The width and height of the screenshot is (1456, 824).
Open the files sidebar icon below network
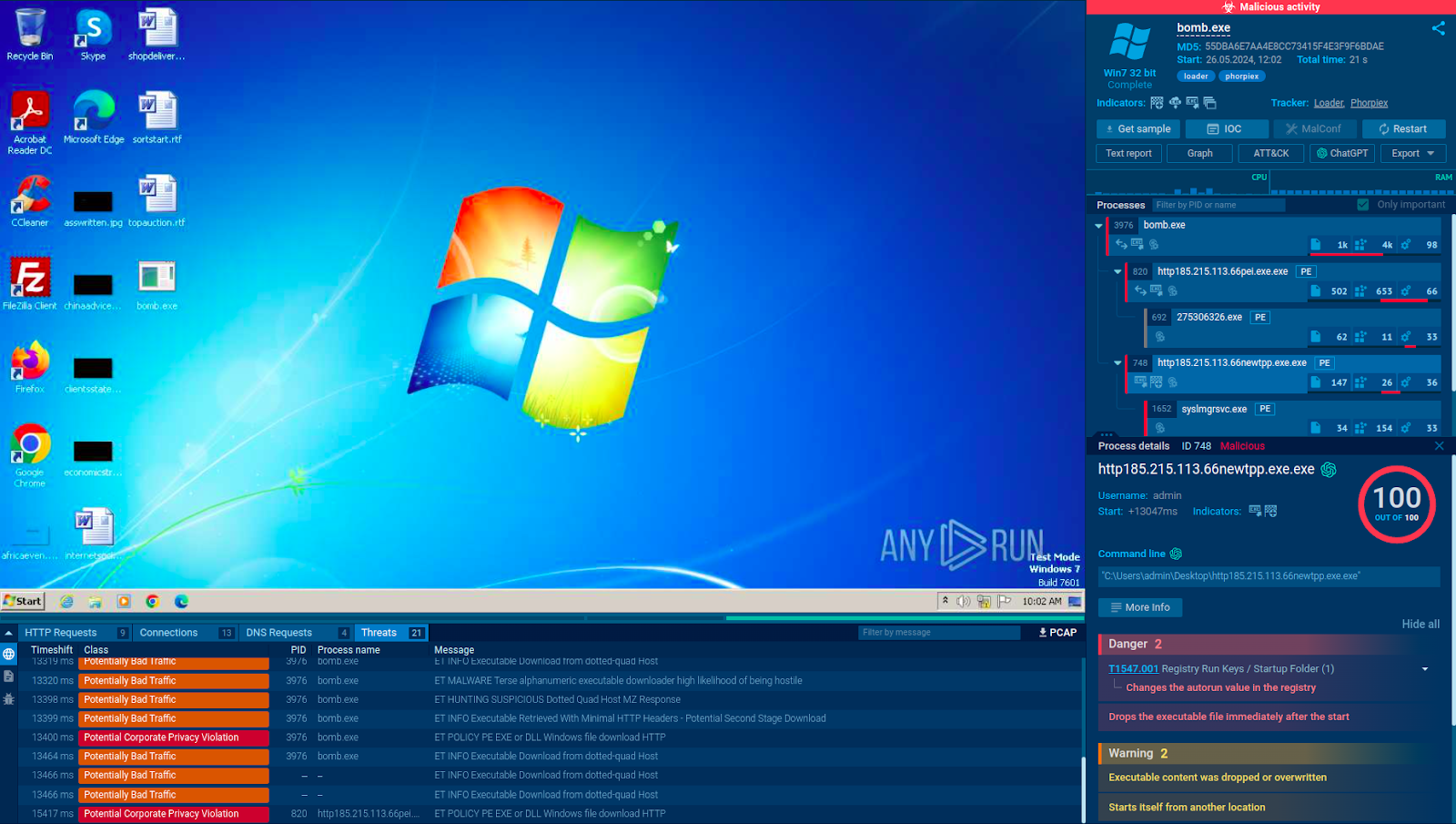tap(8, 676)
